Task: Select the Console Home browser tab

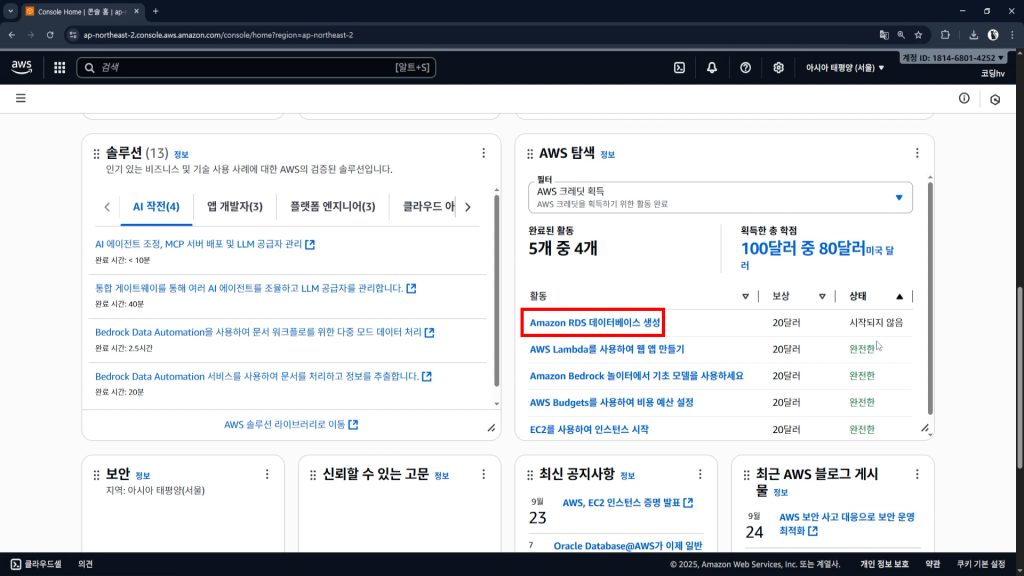Action: (82, 11)
